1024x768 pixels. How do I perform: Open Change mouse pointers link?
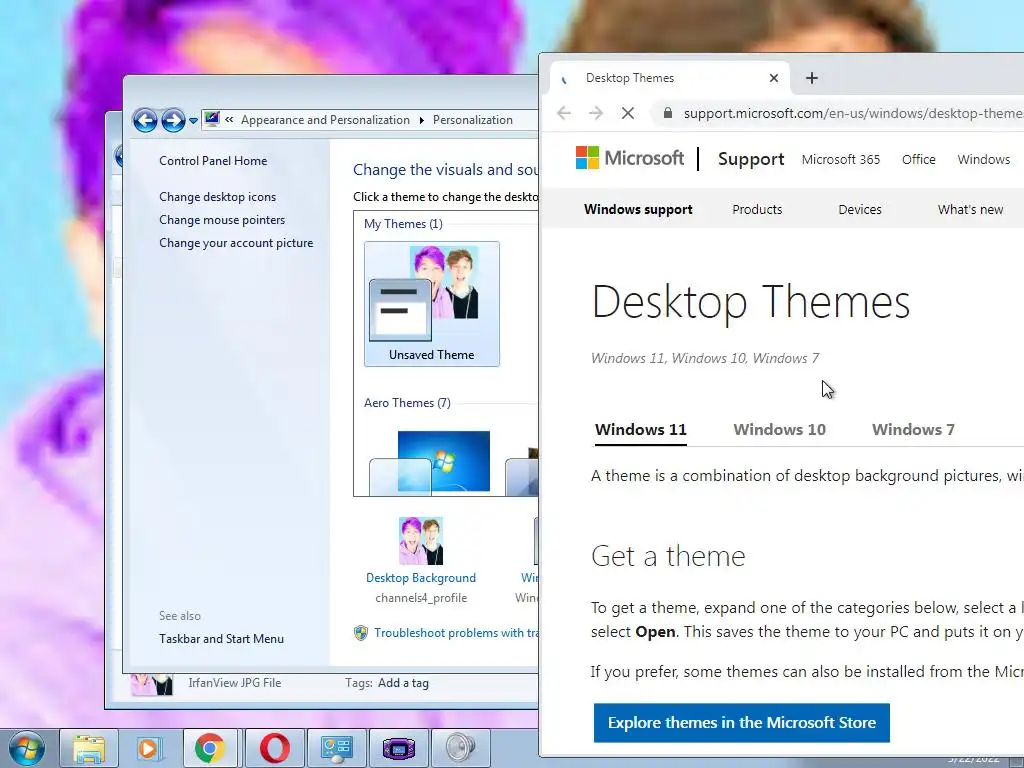click(x=222, y=220)
